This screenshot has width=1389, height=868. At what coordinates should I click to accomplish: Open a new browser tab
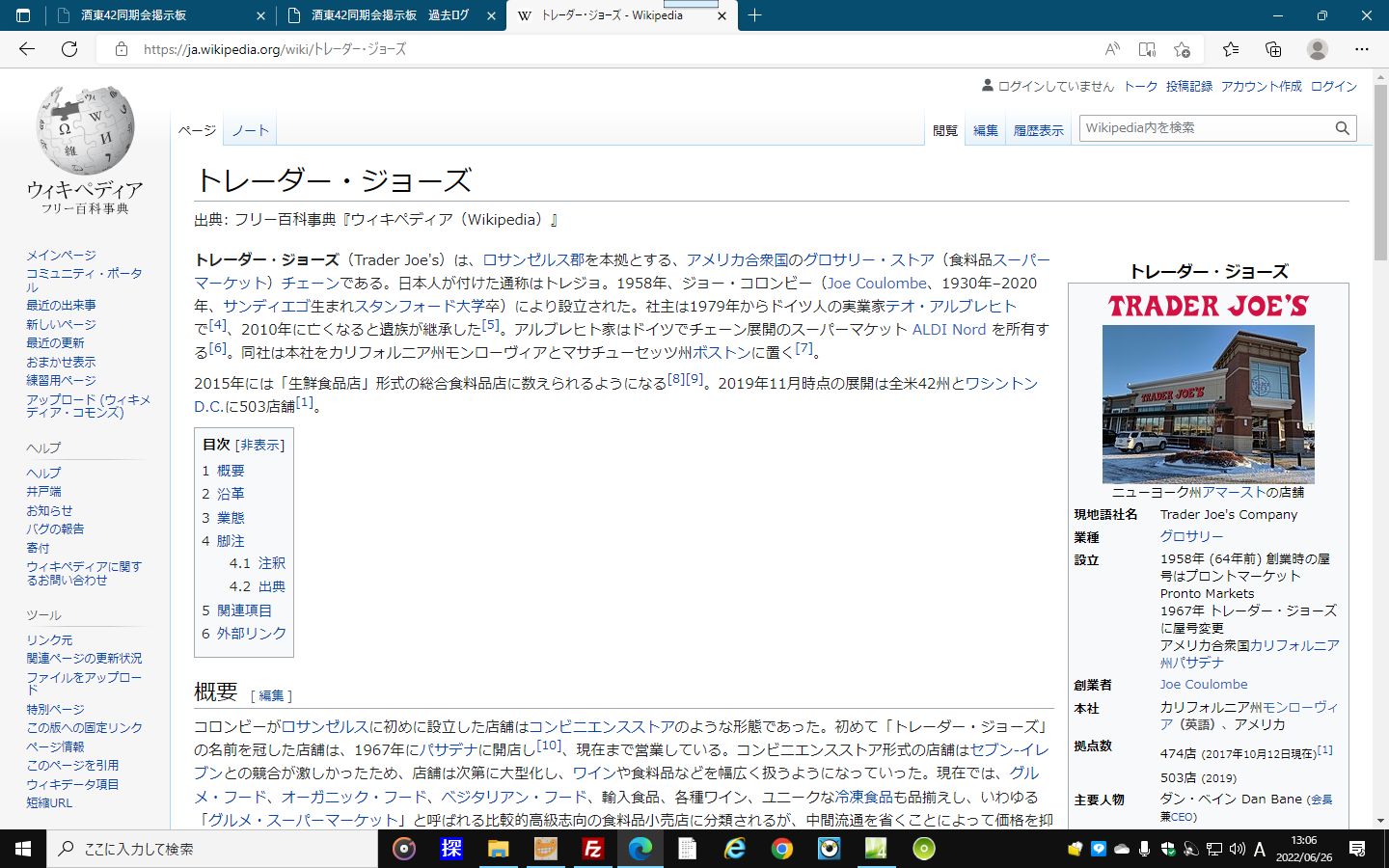pos(755,15)
